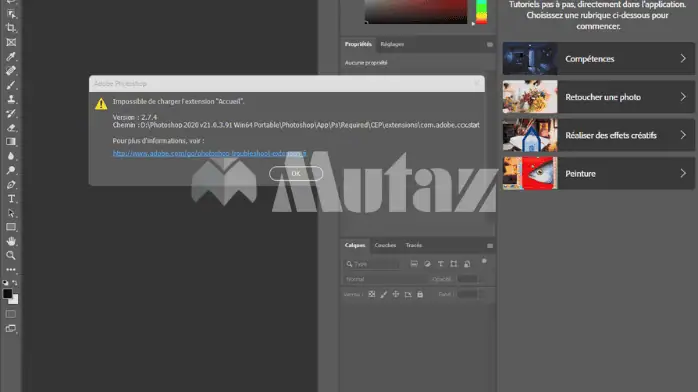Filter layers by type layers

click(x=440, y=264)
